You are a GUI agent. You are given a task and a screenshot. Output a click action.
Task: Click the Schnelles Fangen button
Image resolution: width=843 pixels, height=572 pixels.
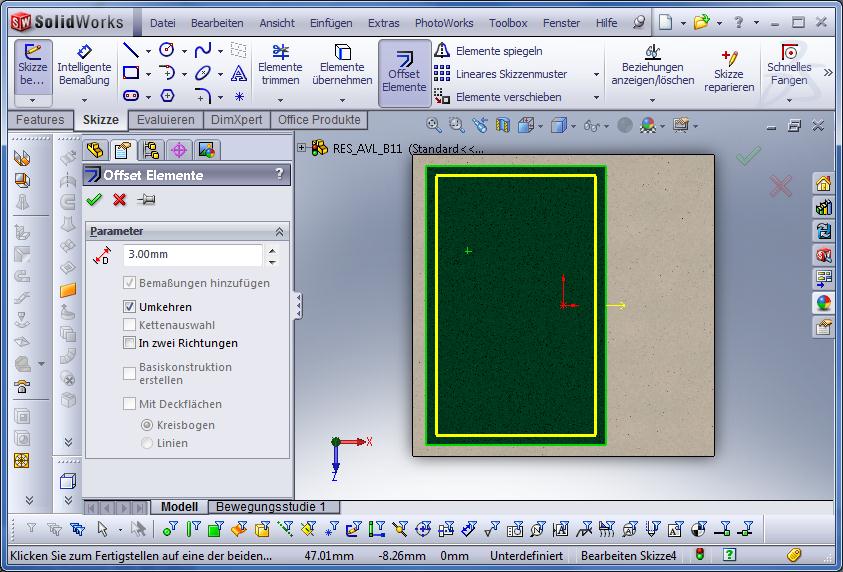[789, 65]
